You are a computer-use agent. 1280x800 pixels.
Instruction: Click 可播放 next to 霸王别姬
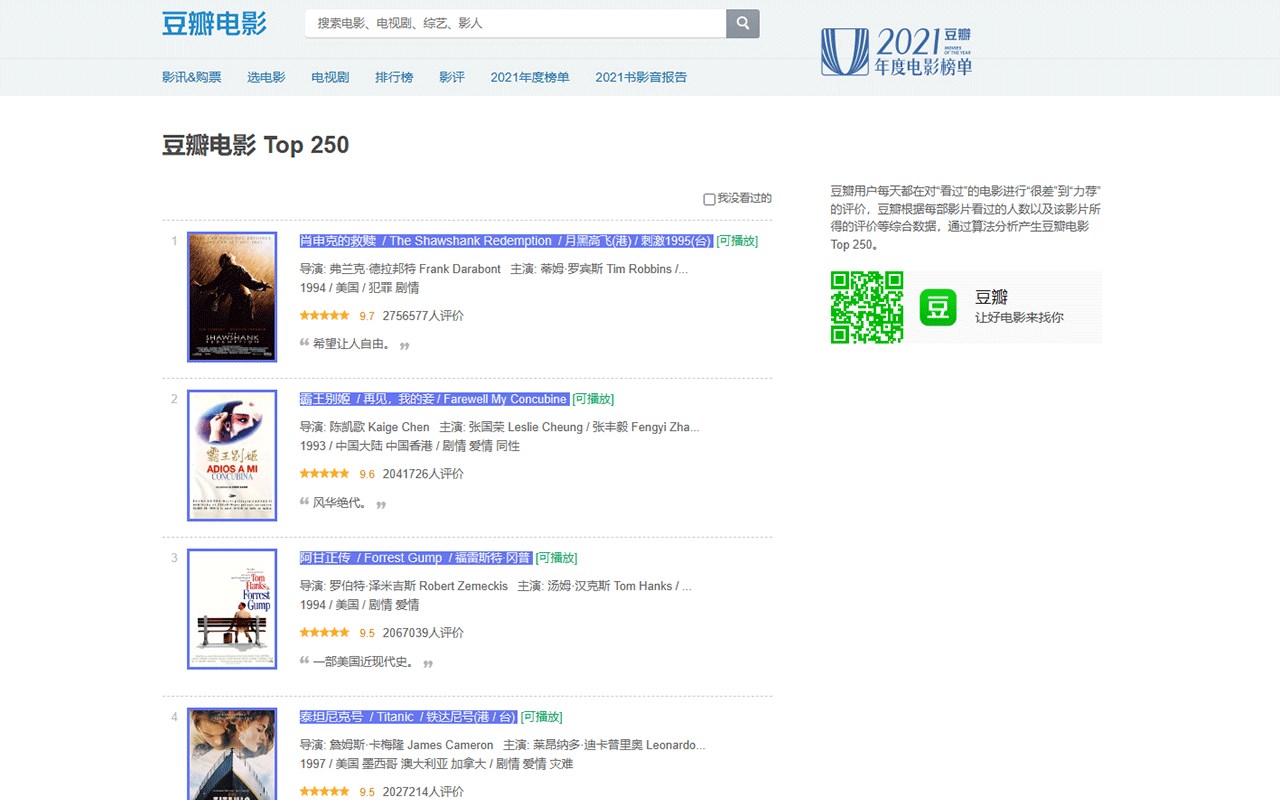[593, 399]
